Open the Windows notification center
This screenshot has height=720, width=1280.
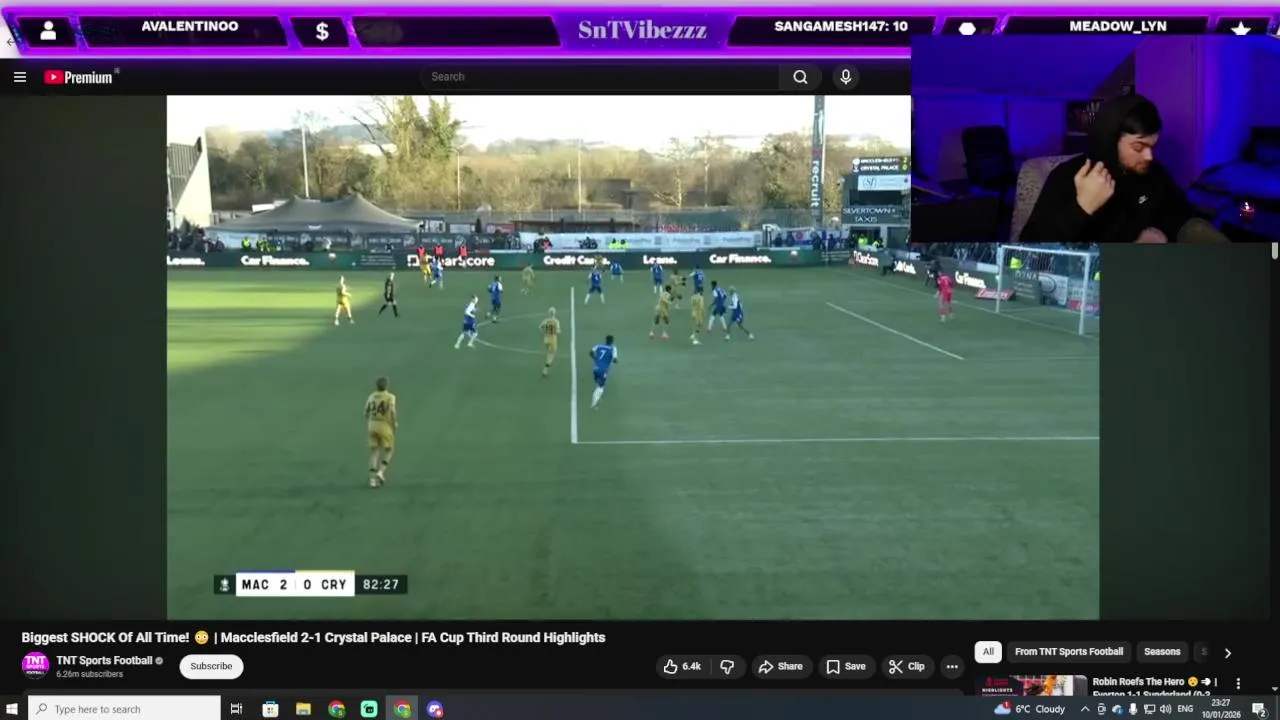pyautogui.click(x=1259, y=709)
